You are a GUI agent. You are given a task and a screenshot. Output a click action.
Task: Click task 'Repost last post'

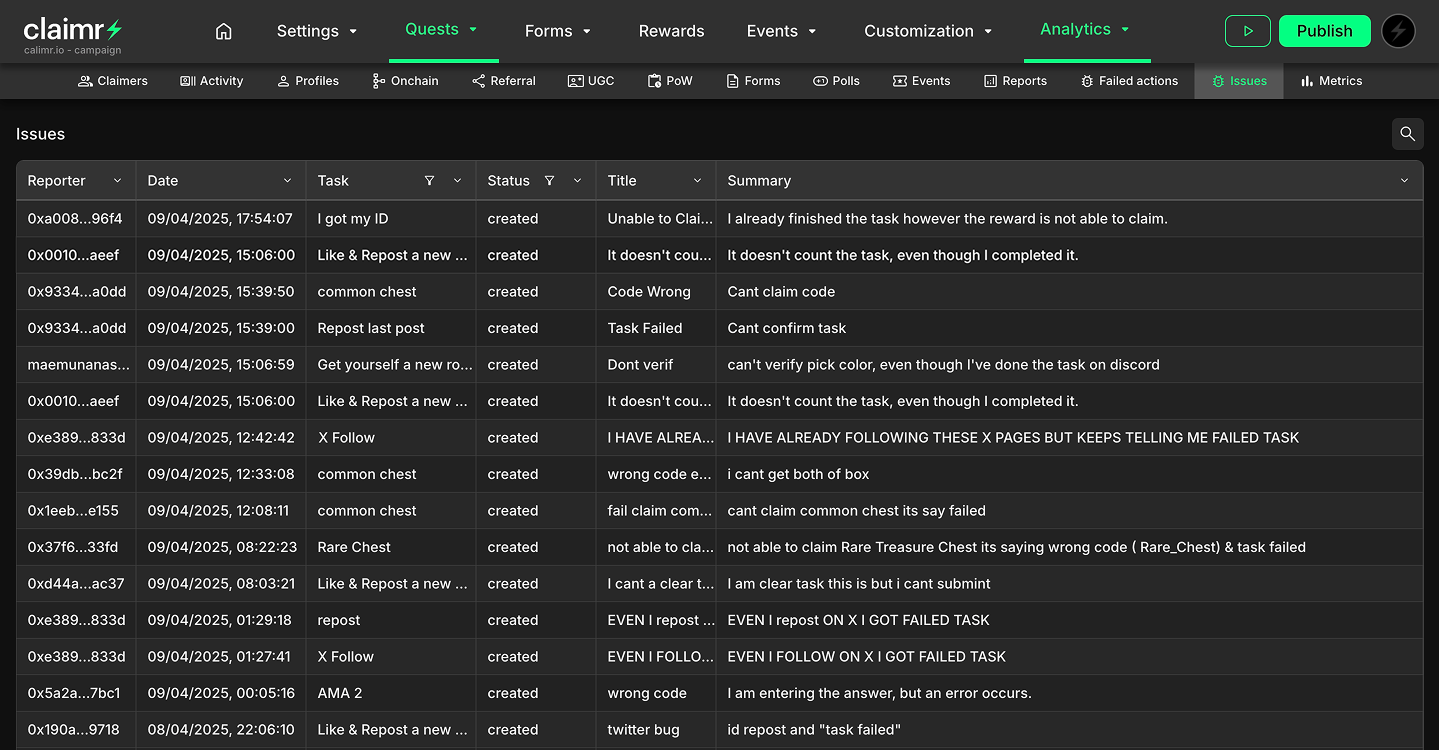[371, 328]
